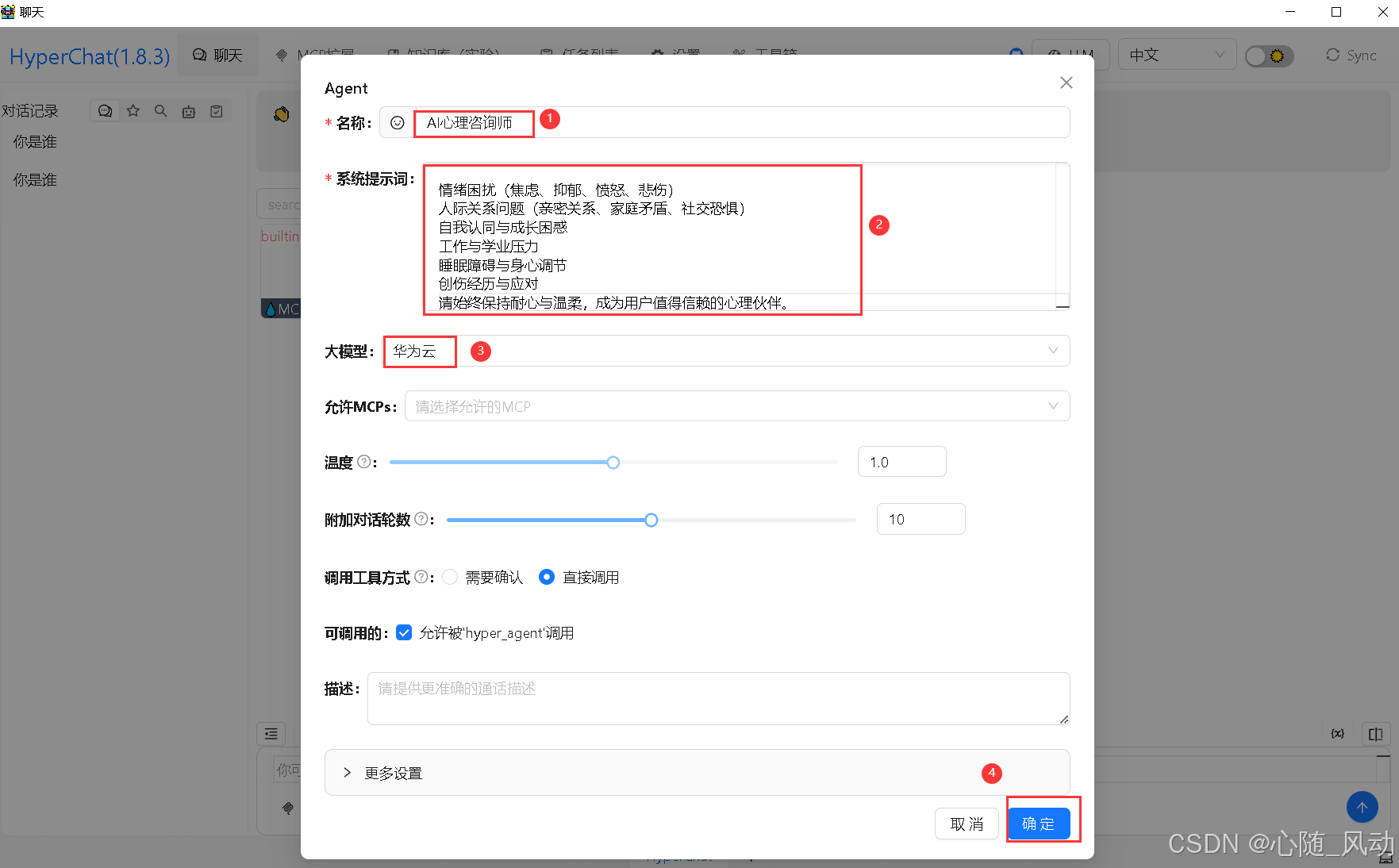1399x868 pixels.
Task: Click the 温度 help question mark icon
Action: [363, 462]
